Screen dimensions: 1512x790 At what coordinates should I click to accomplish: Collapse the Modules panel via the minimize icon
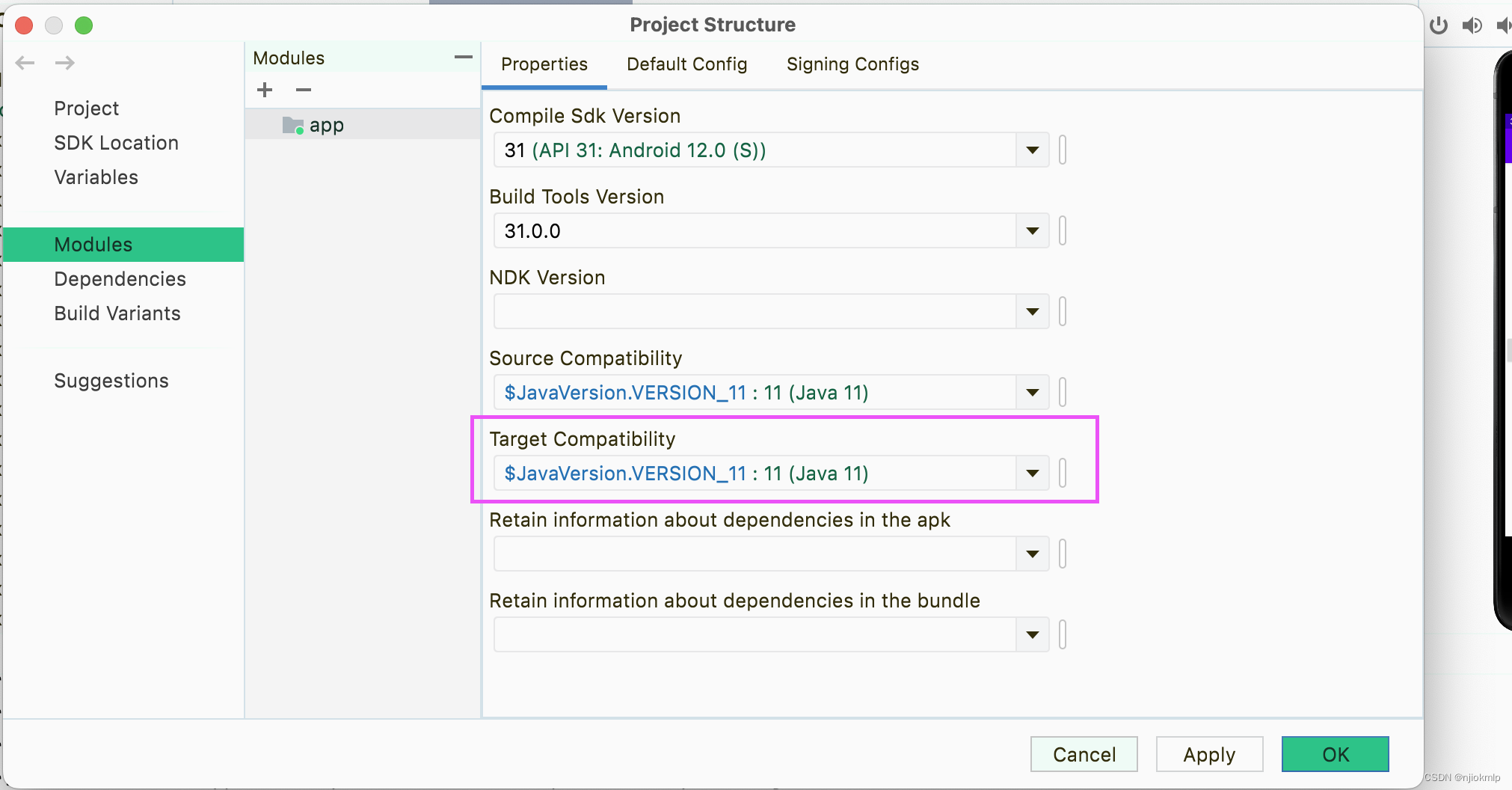[464, 57]
